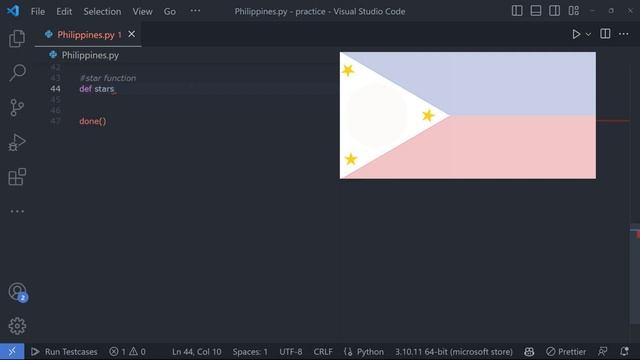
Task: Select Python interpreter 3.10.11 64-bit
Action: point(453,351)
